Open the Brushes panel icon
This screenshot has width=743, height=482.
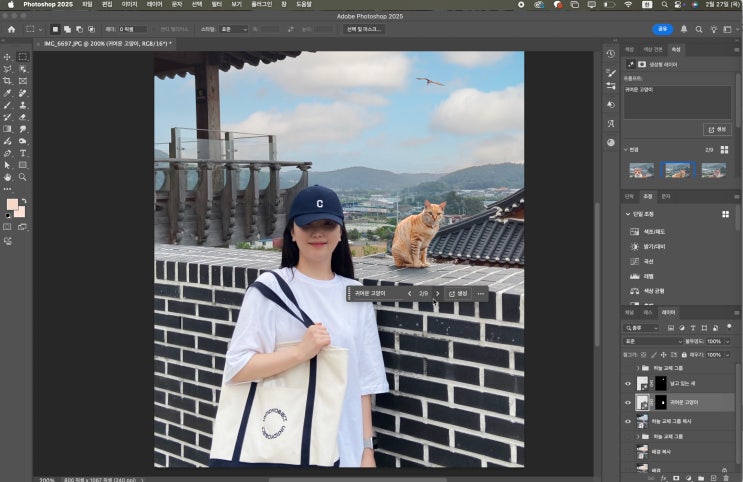coord(611,73)
